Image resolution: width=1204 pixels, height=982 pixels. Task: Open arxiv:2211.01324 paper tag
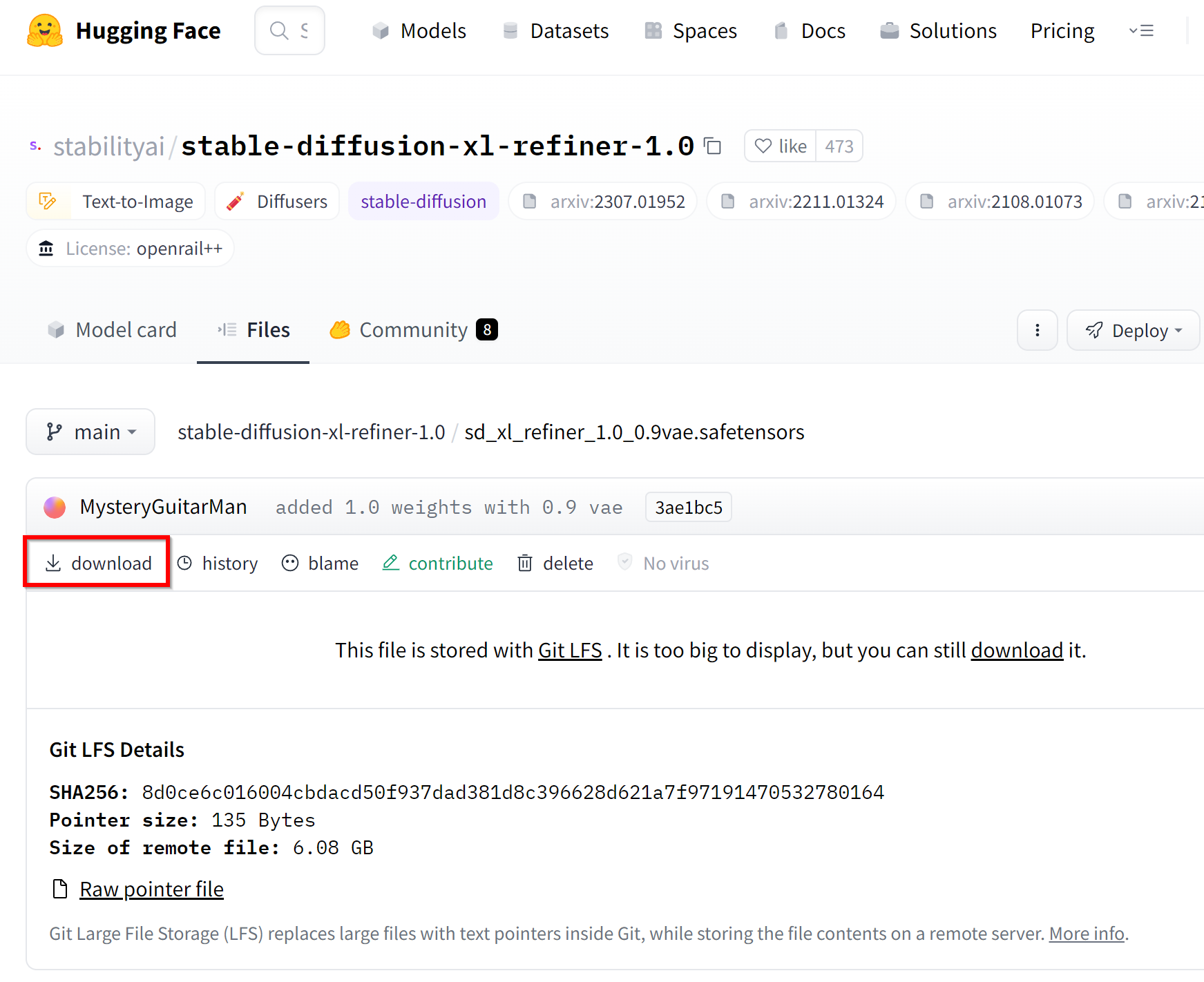click(801, 202)
